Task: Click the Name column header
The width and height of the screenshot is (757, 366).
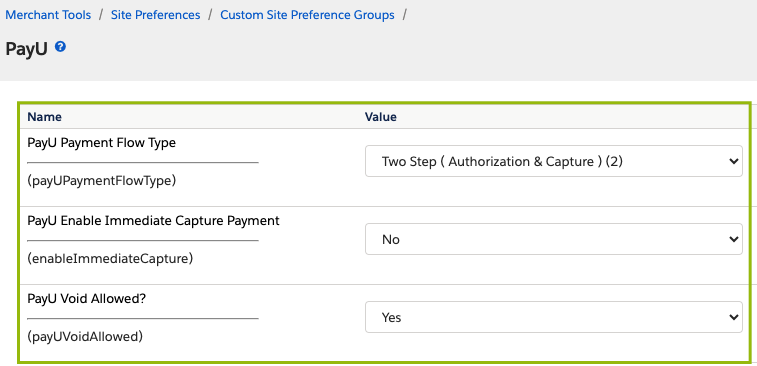Action: point(44,117)
